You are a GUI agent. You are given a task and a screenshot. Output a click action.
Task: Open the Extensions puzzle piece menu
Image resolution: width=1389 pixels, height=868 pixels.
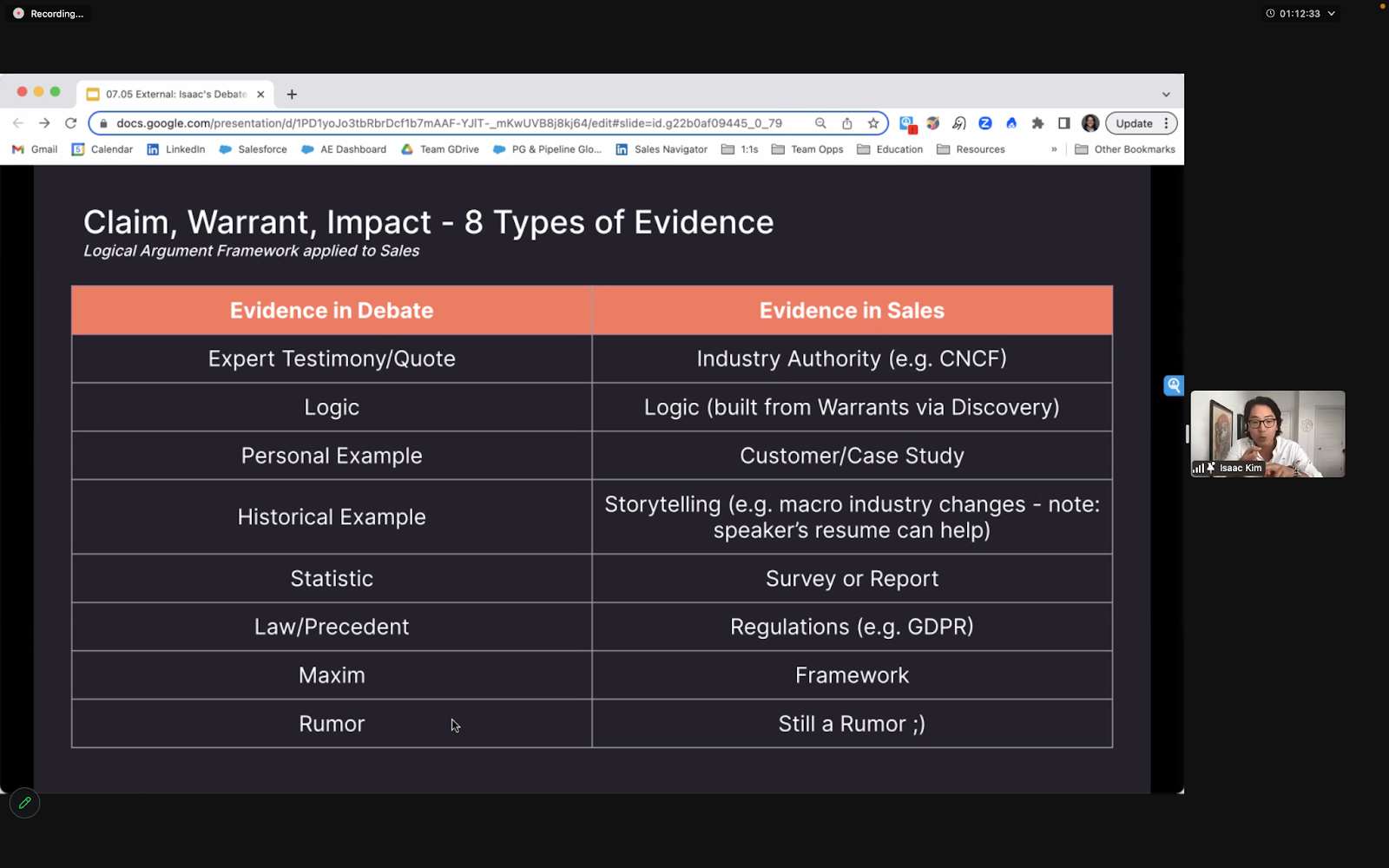1037,123
